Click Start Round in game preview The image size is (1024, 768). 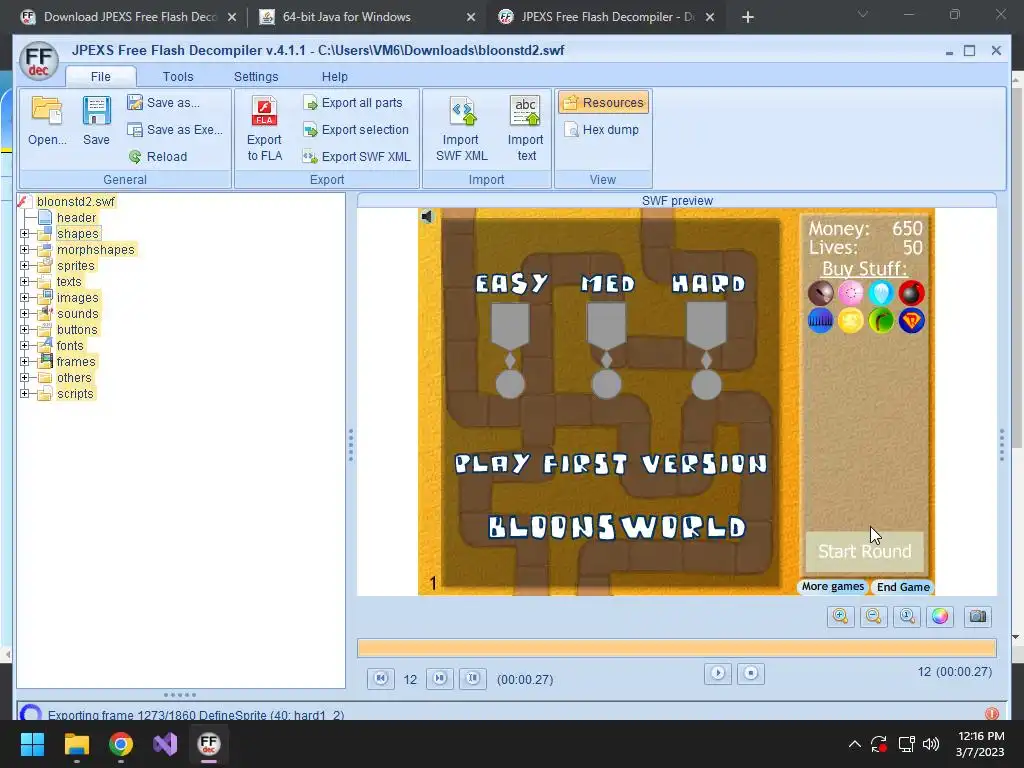(x=864, y=551)
